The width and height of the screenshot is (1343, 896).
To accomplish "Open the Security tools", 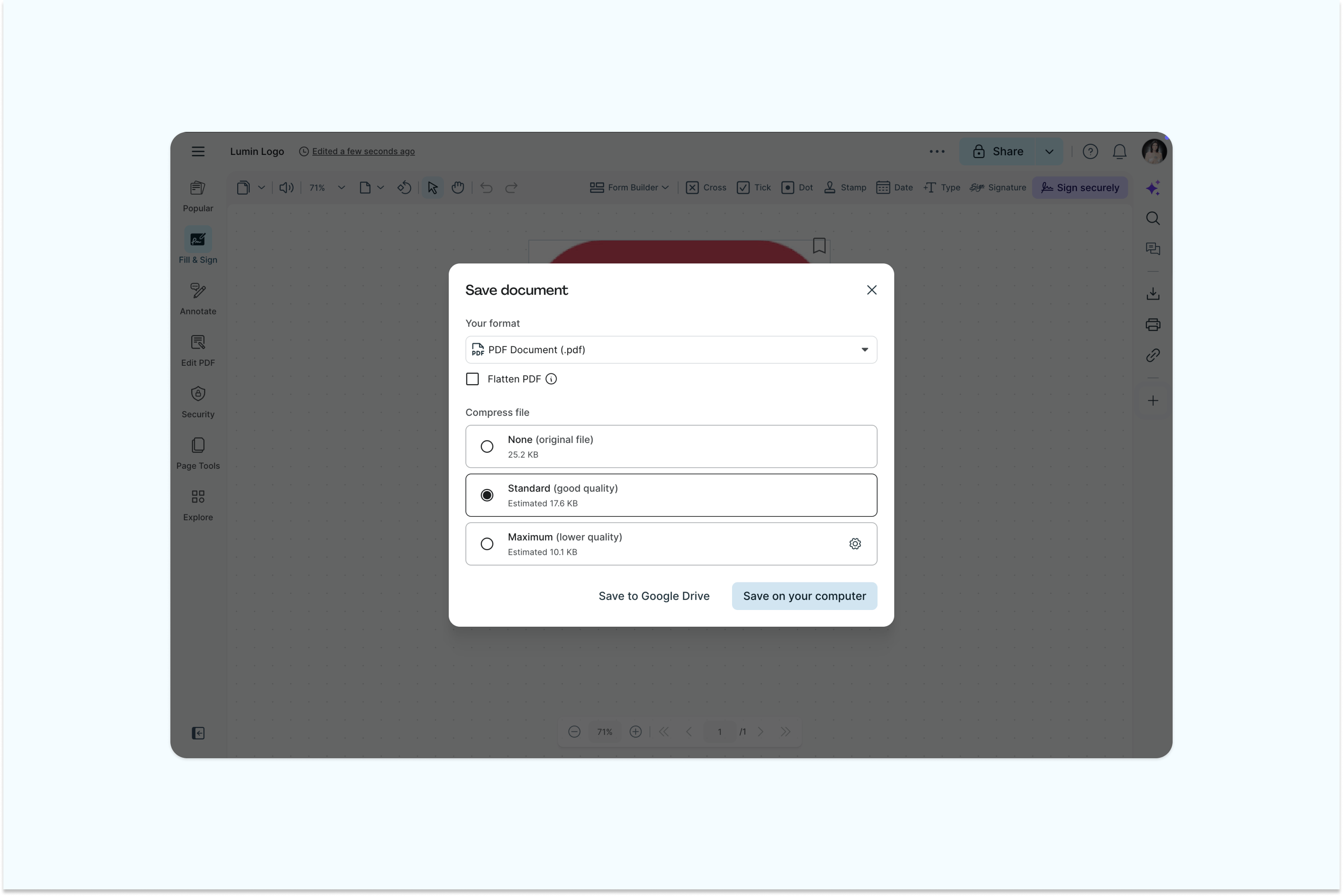I will tap(198, 400).
